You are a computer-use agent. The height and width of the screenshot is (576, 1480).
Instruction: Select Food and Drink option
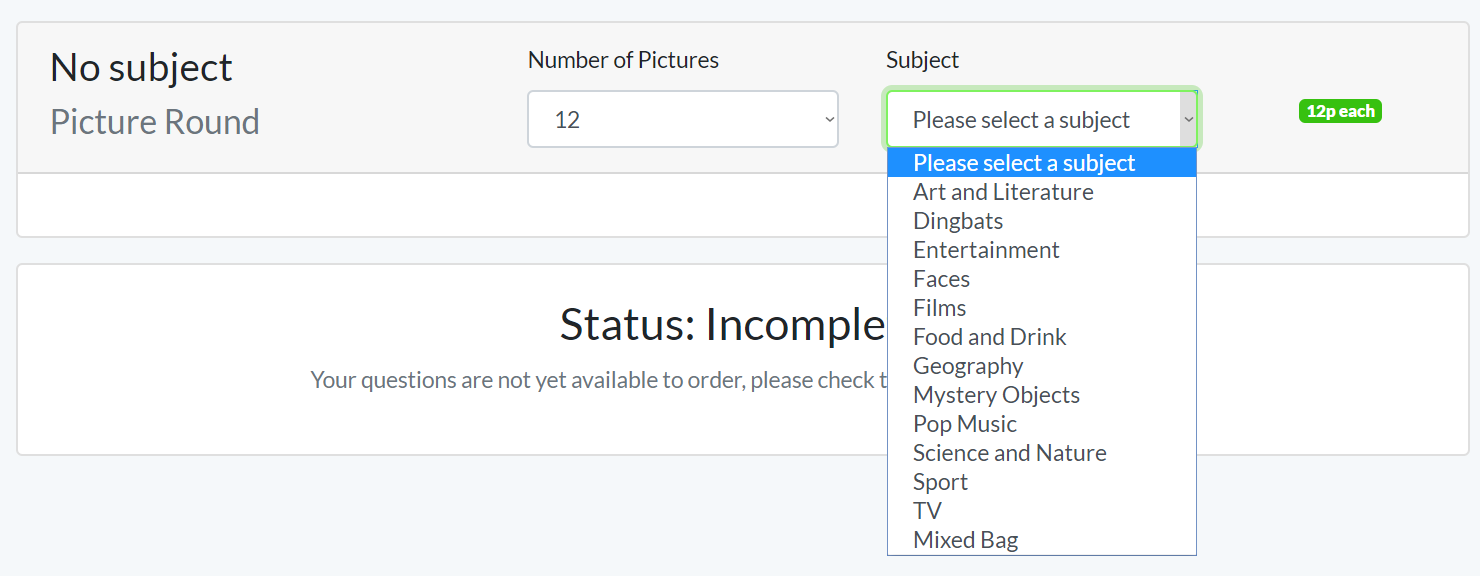(989, 337)
